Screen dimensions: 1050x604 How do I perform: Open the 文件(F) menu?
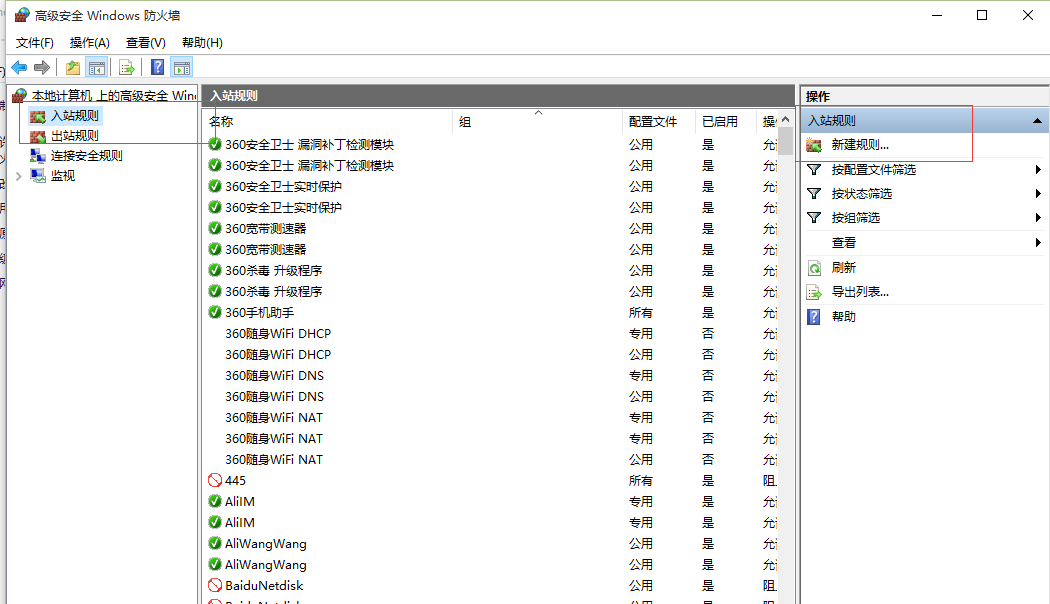[x=35, y=43]
